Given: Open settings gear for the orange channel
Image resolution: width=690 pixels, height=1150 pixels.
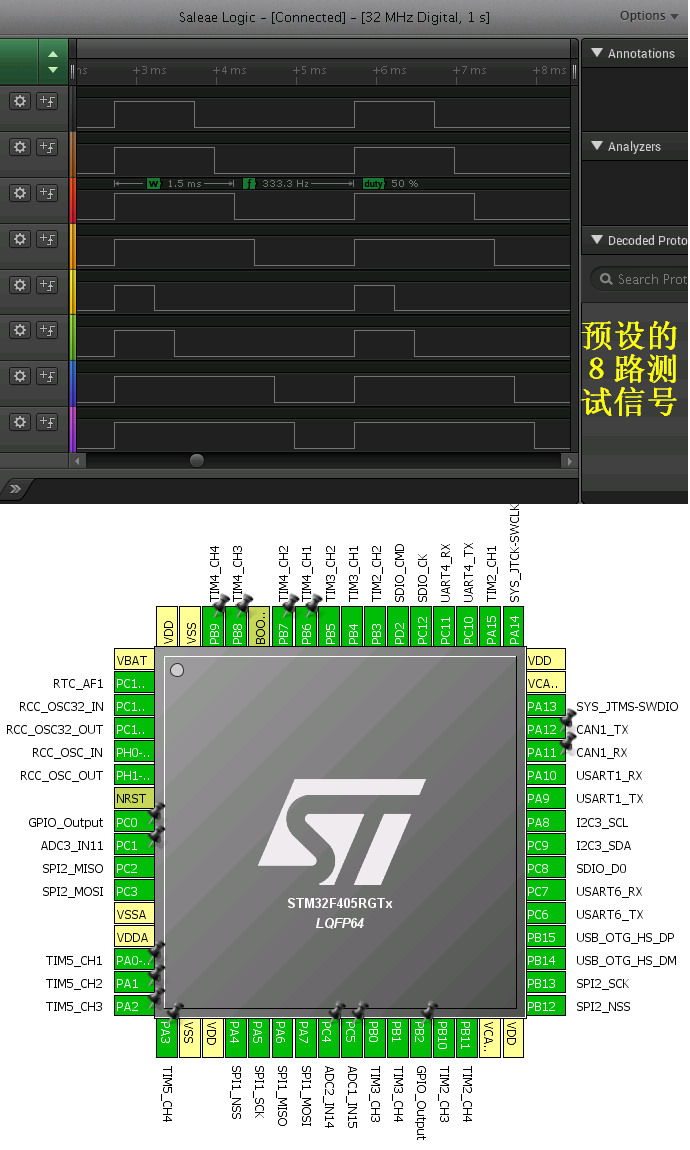Looking at the screenshot, I should 20,238.
